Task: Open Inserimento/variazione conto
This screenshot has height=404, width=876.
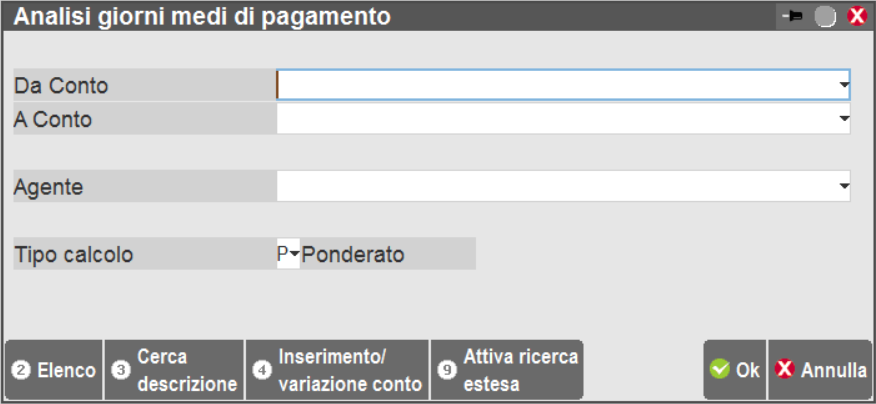Action: coord(337,370)
